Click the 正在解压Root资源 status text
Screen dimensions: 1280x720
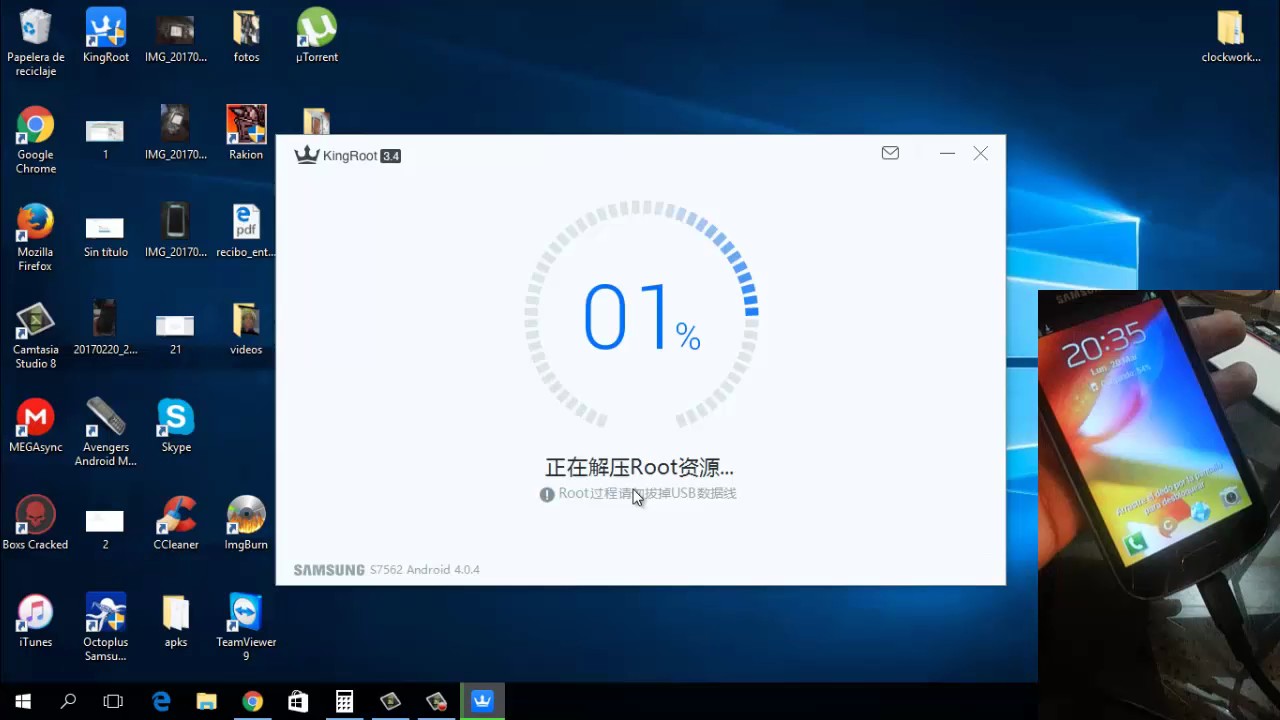[639, 467]
